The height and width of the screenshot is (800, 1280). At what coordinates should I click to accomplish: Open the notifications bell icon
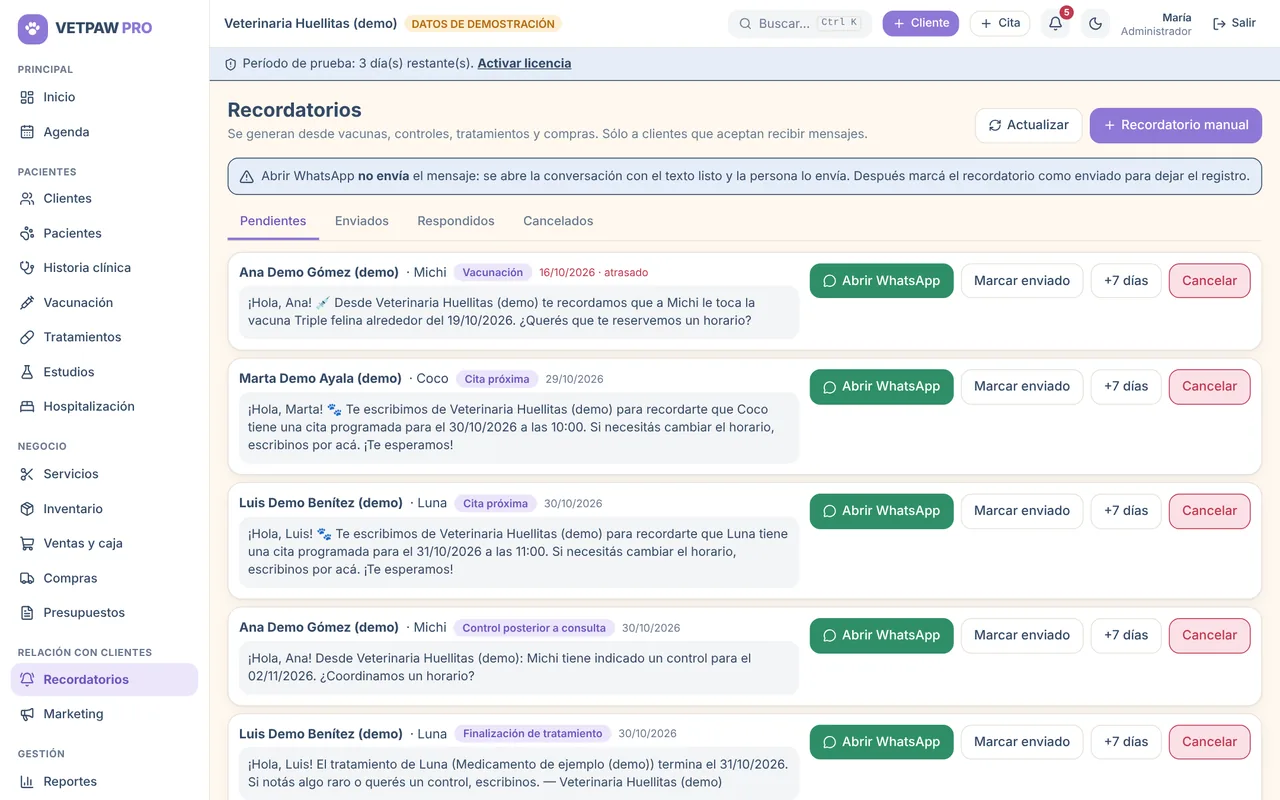(1055, 24)
